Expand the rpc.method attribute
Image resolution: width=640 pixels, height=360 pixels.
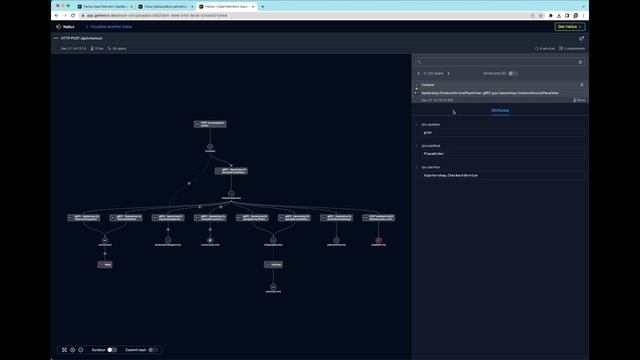[417, 146]
